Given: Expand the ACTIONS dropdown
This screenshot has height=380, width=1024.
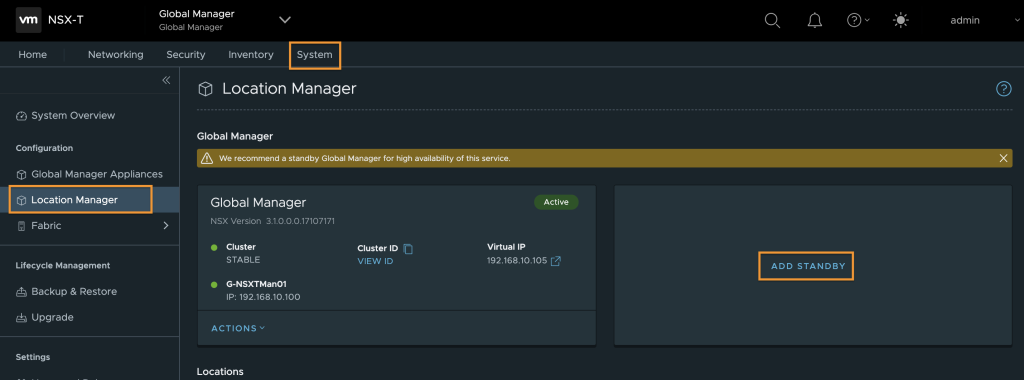Looking at the screenshot, I should pos(238,328).
